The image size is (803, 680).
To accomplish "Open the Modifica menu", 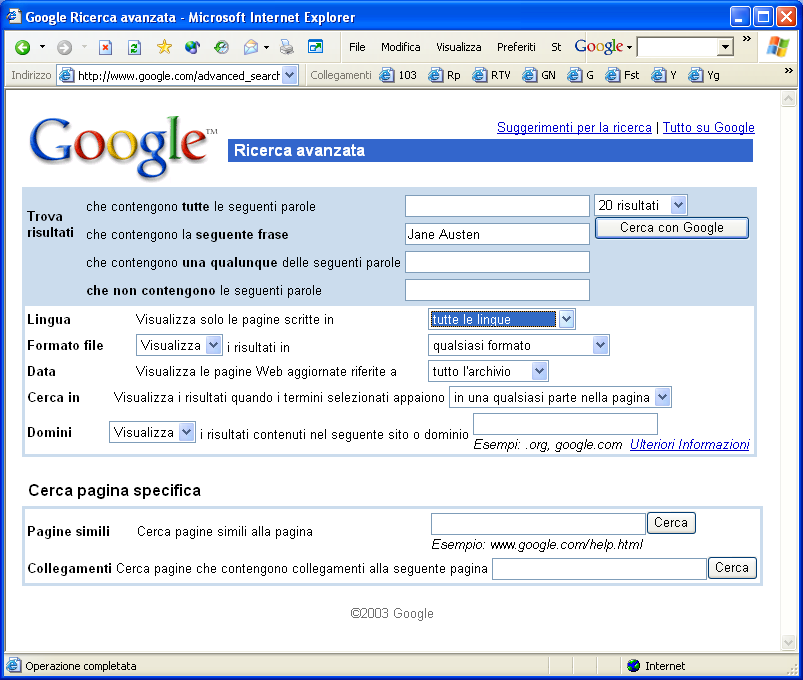I will point(400,47).
